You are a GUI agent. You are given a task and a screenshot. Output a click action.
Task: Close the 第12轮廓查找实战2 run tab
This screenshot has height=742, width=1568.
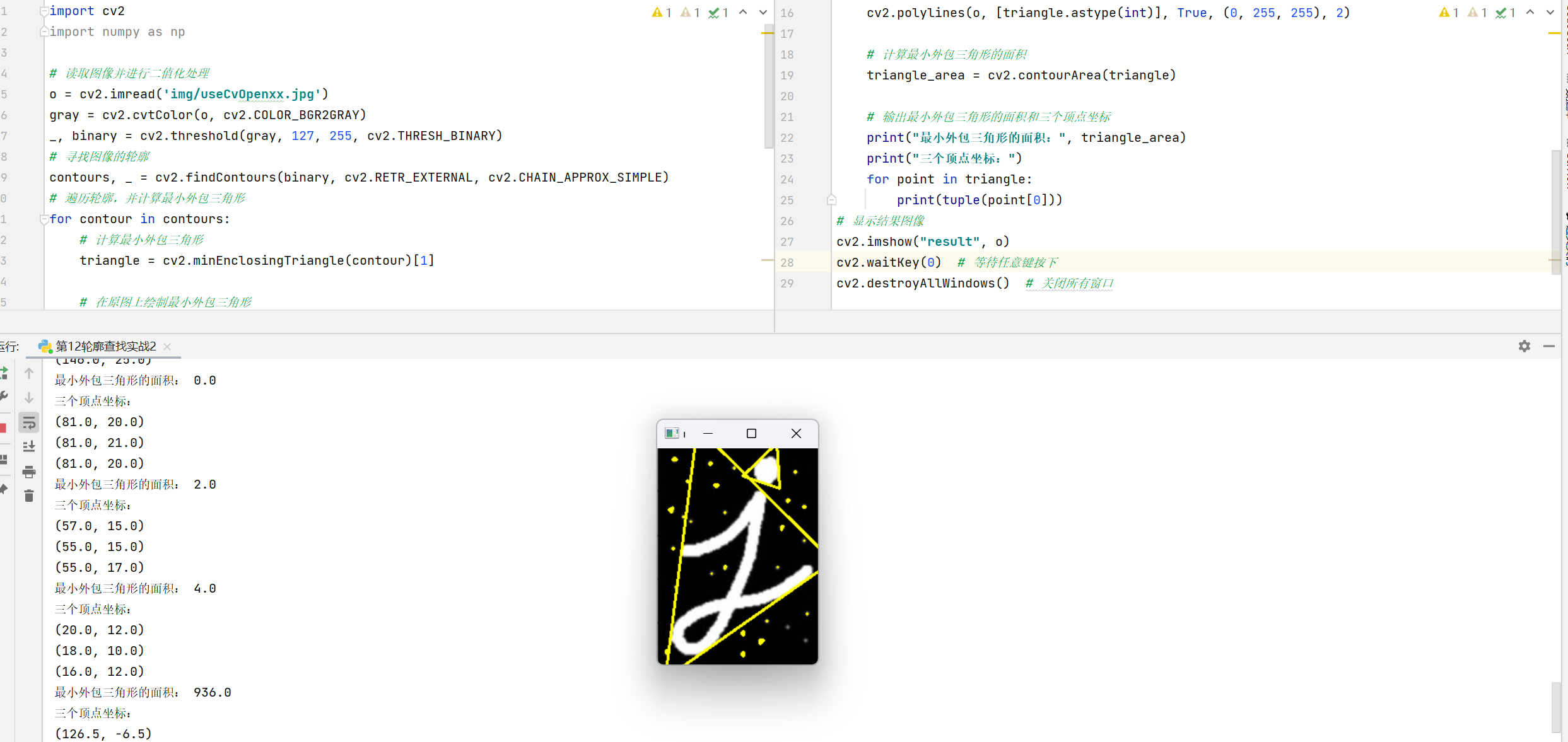point(167,346)
